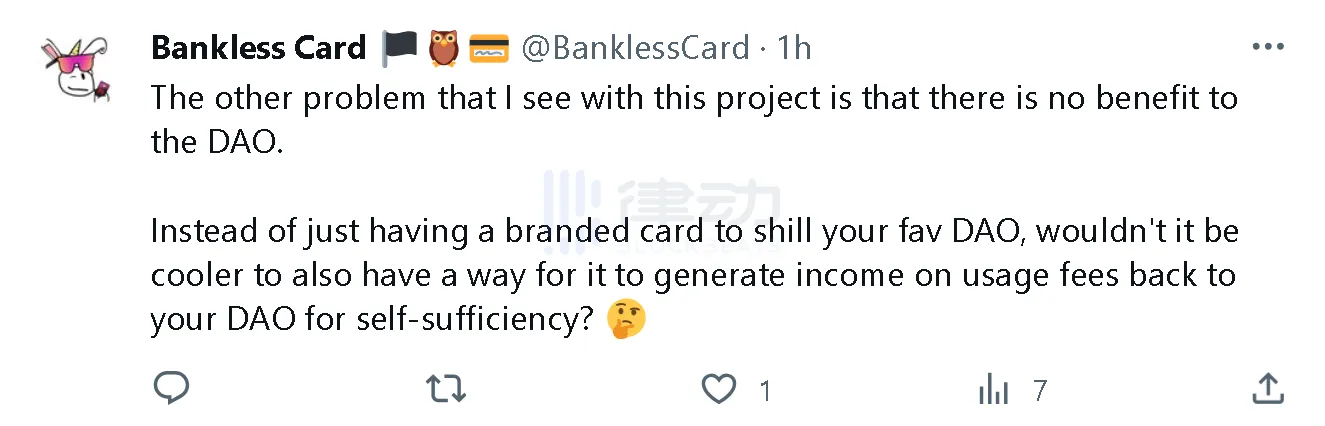Click the like count number 1
1325x426 pixels.
pos(765,390)
